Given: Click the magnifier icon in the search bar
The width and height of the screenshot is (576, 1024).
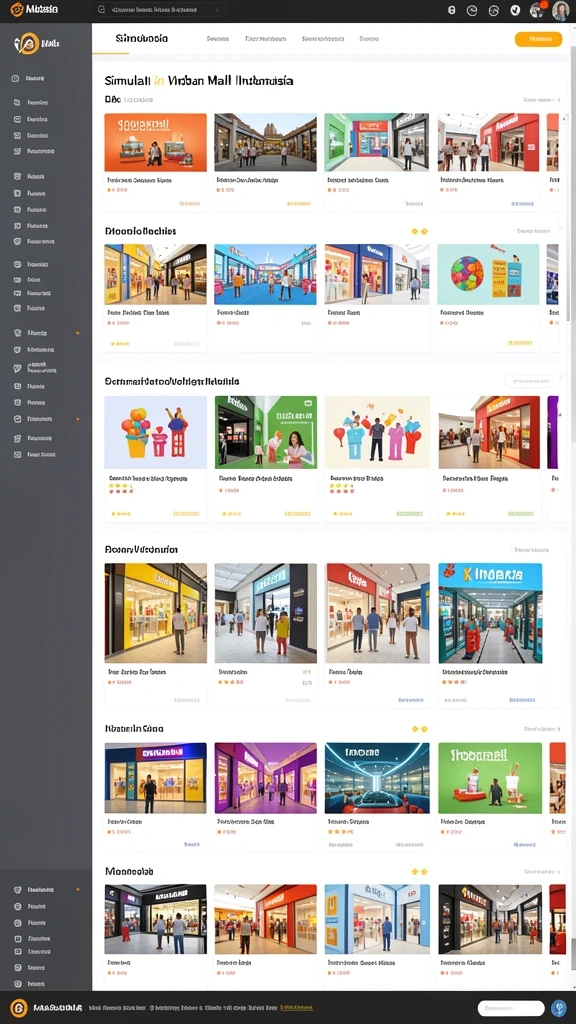Looking at the screenshot, I should pyautogui.click(x=101, y=10).
